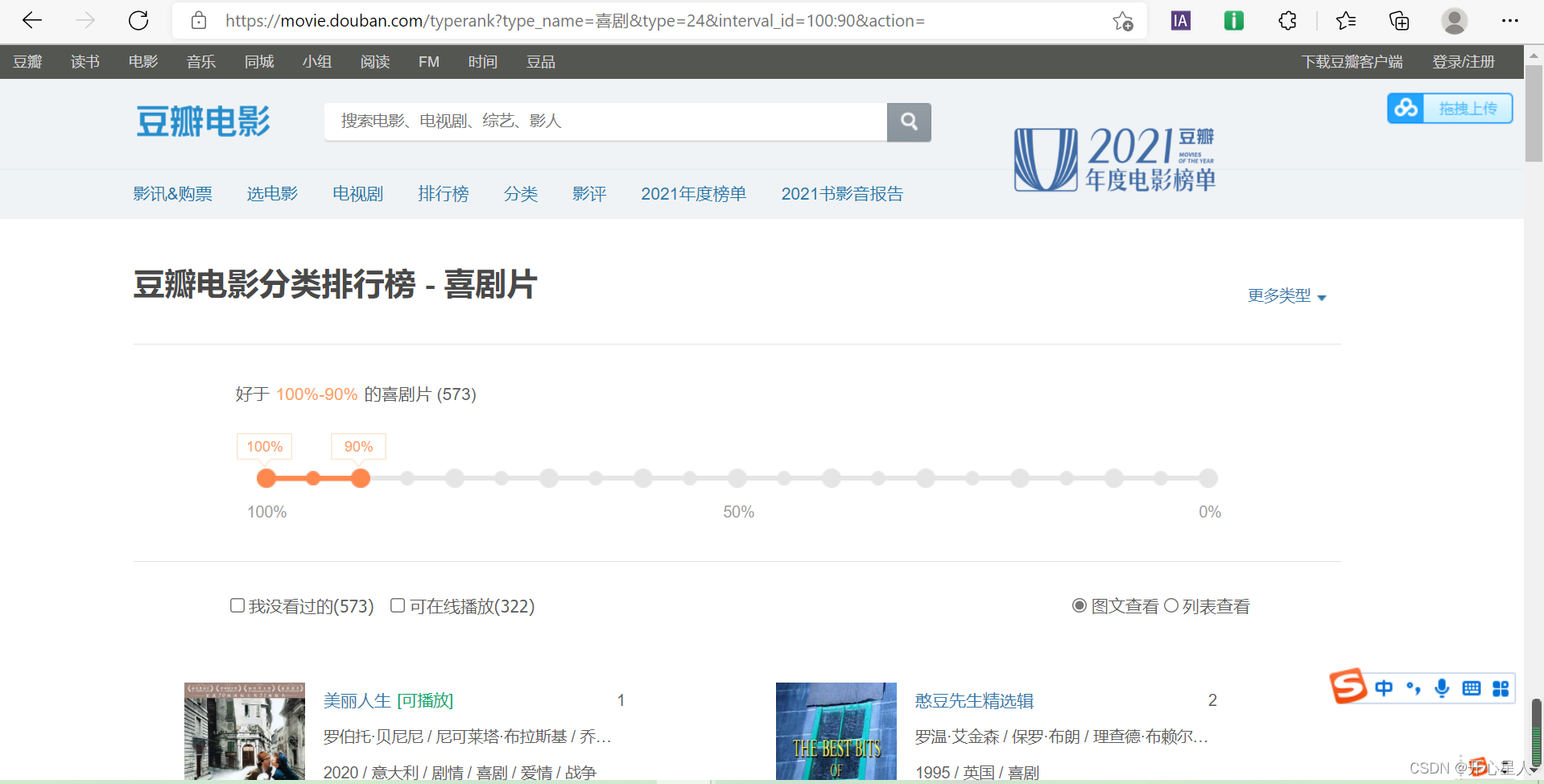Click 登录/注册 link
The width and height of the screenshot is (1544, 784).
coord(1463,62)
